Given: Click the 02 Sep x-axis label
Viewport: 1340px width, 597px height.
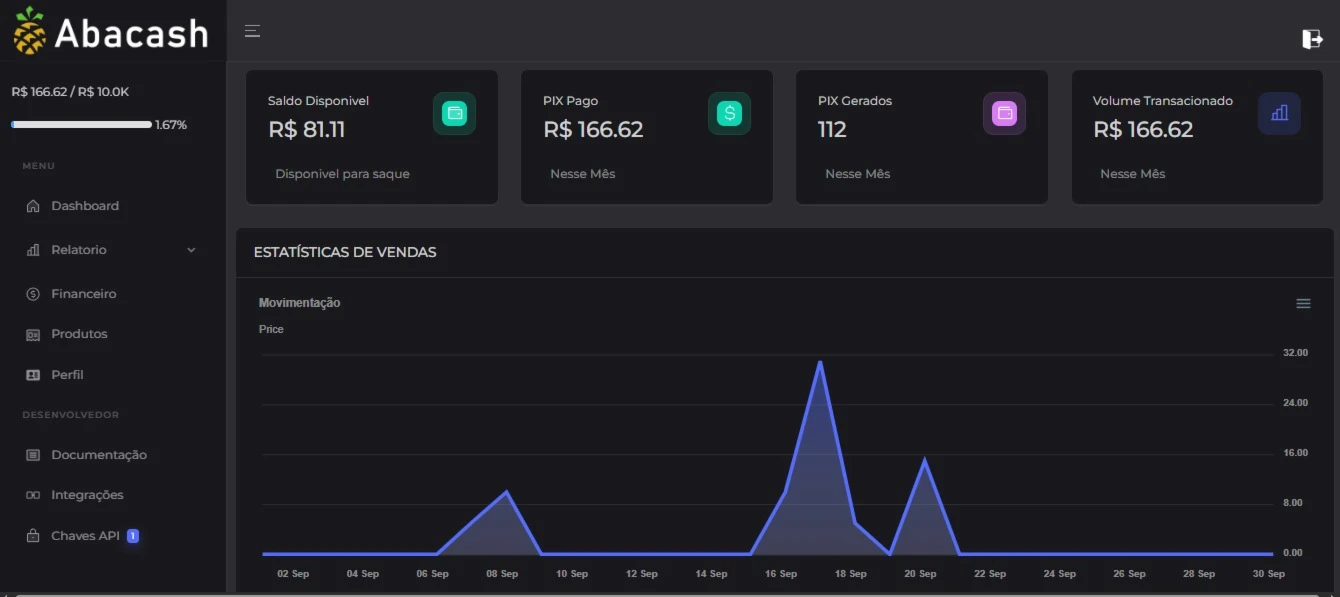Looking at the screenshot, I should [x=293, y=574].
